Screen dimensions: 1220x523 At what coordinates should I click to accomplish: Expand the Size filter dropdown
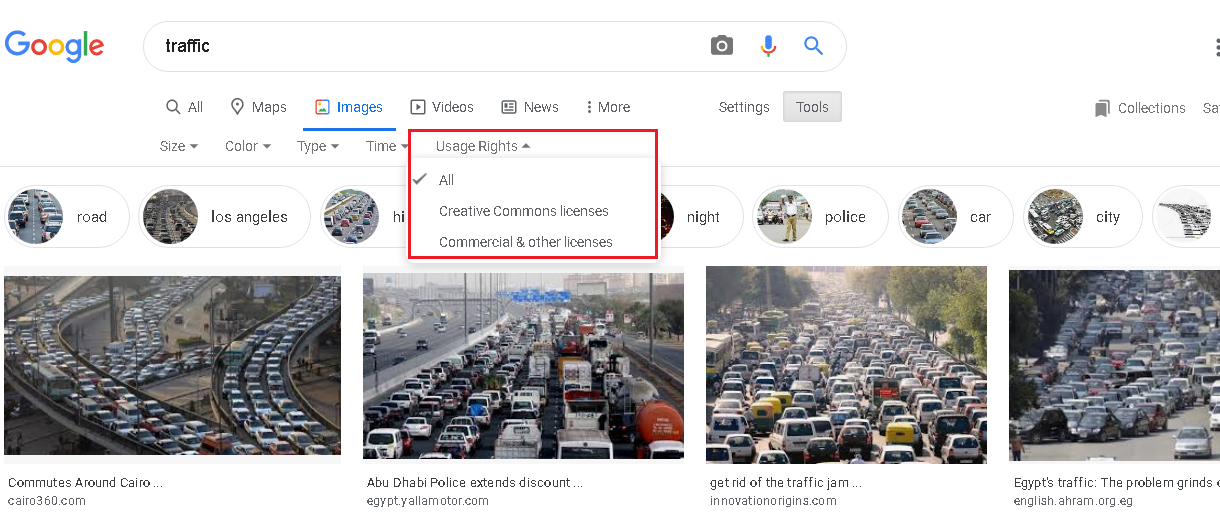pyautogui.click(x=179, y=146)
